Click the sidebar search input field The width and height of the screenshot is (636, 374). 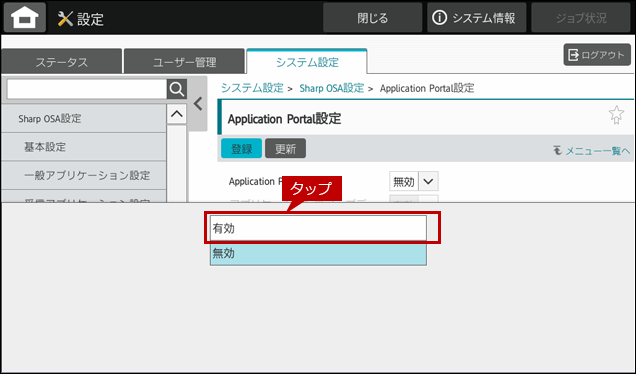[x=87, y=89]
